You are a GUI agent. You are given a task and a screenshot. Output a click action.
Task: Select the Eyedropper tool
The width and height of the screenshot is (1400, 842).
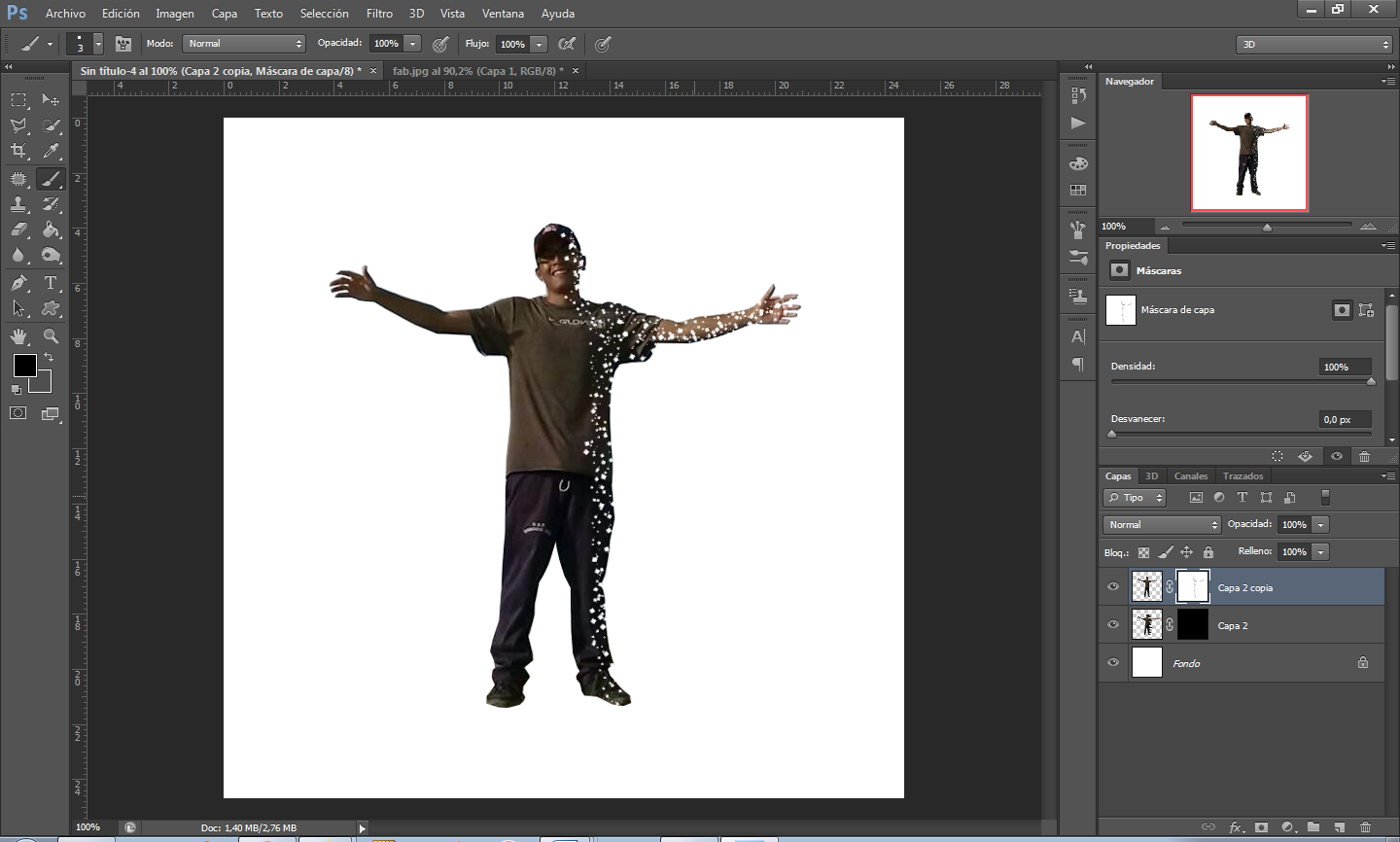click(x=51, y=151)
